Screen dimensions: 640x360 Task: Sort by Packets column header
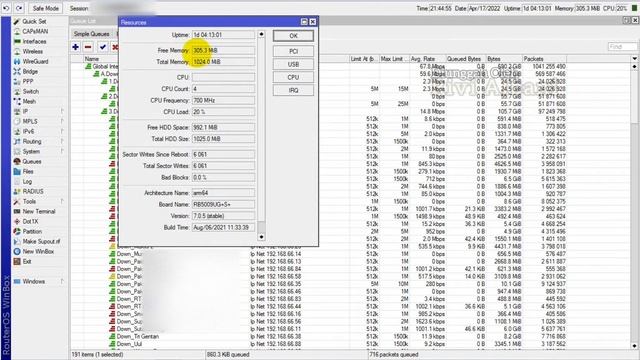pyautogui.click(x=544, y=59)
